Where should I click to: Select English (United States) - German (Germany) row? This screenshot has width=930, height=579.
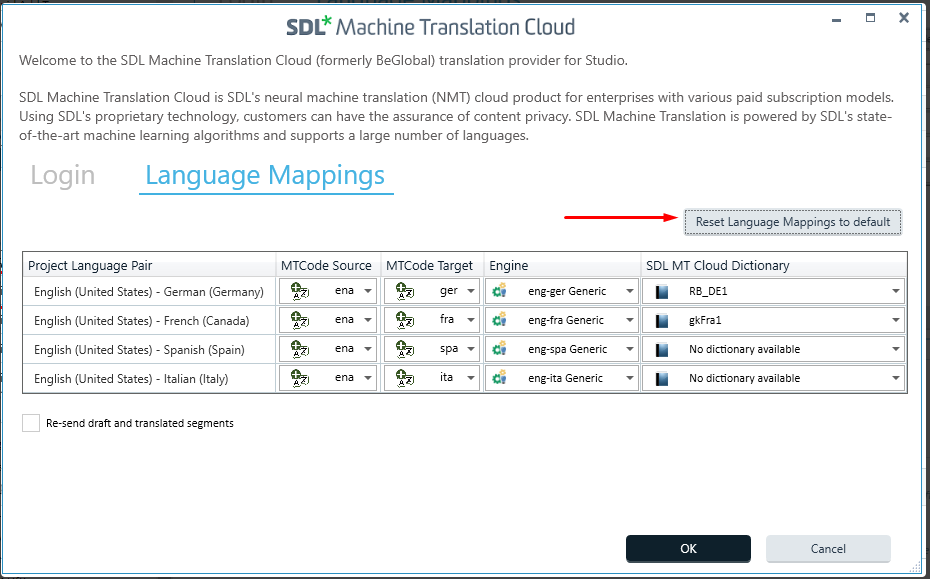pyautogui.click(x=149, y=292)
